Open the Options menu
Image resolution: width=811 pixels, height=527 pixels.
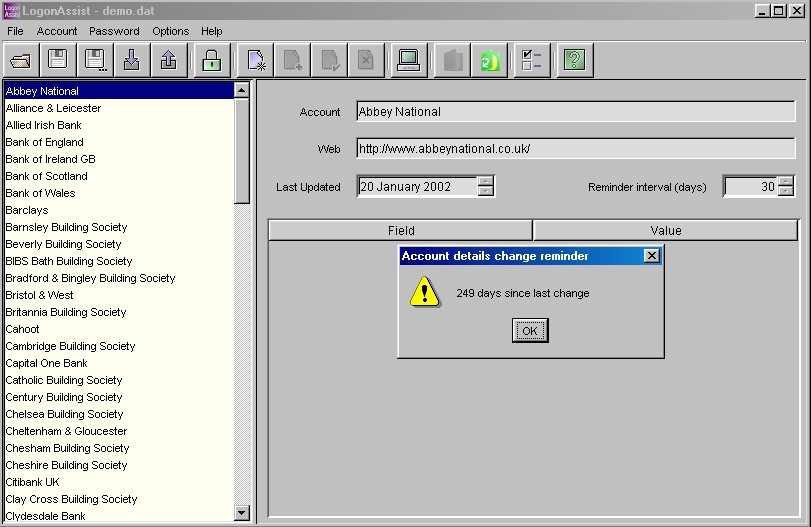click(x=171, y=31)
